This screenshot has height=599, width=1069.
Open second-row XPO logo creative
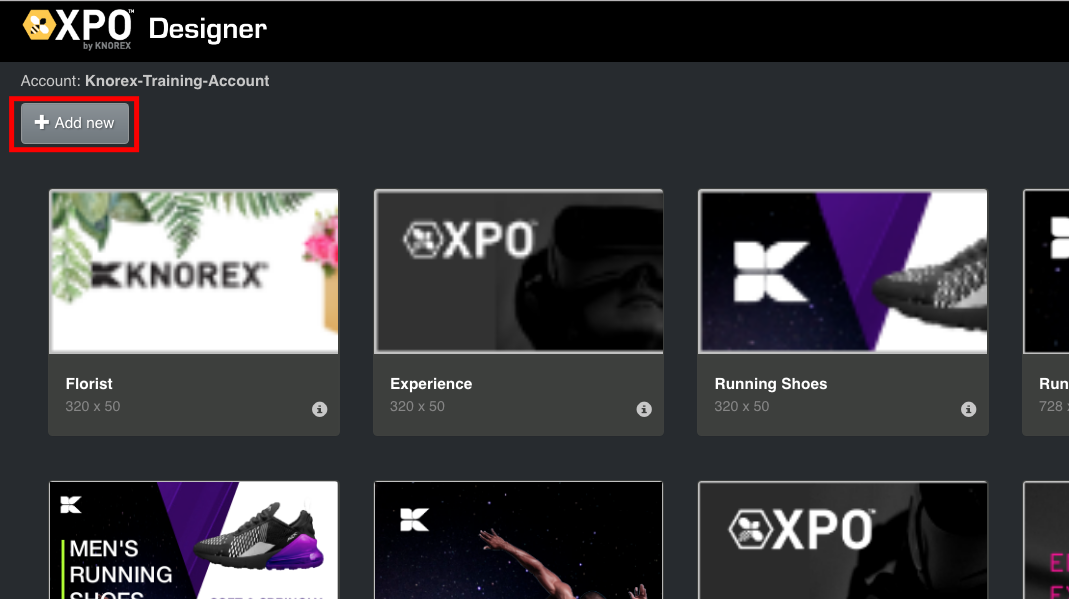(842, 540)
